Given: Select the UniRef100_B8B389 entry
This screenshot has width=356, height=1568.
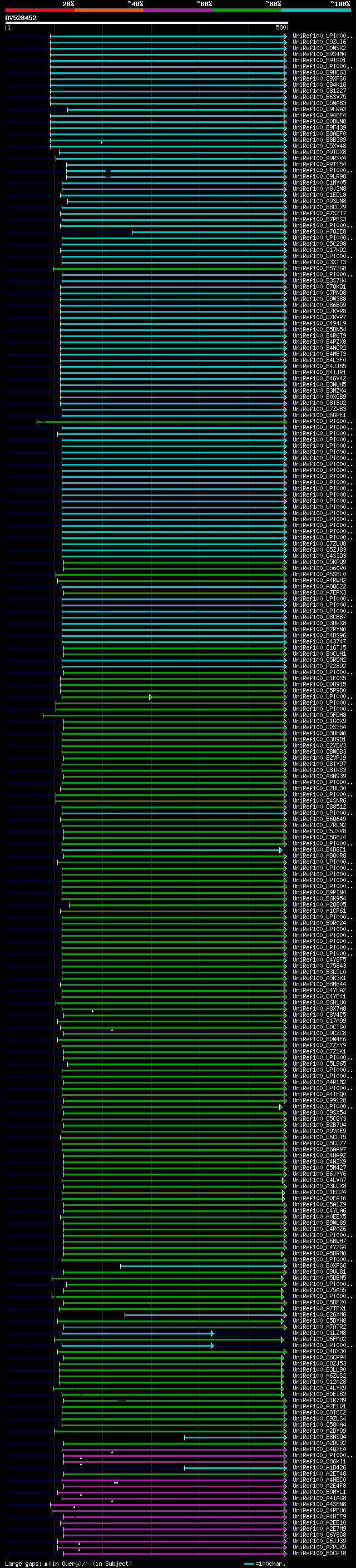Looking at the screenshot, I should [319, 141].
